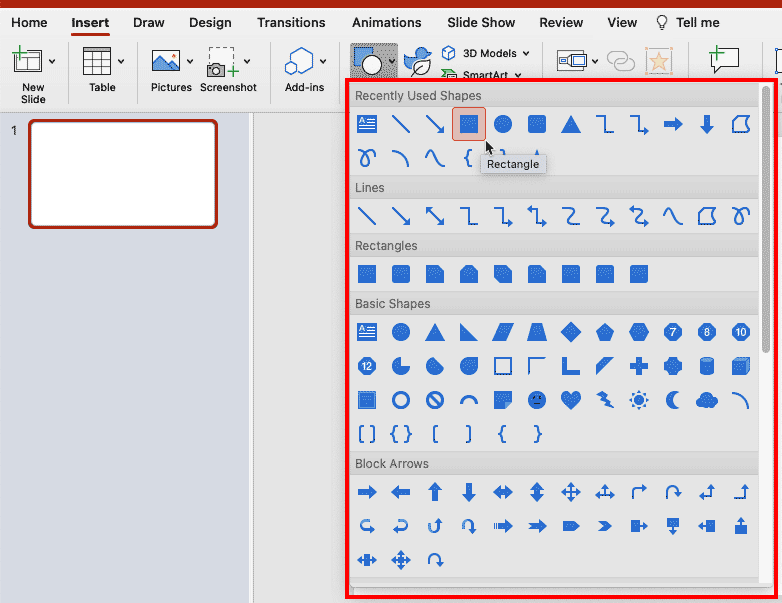Choose the No Symbol shape

point(435,400)
